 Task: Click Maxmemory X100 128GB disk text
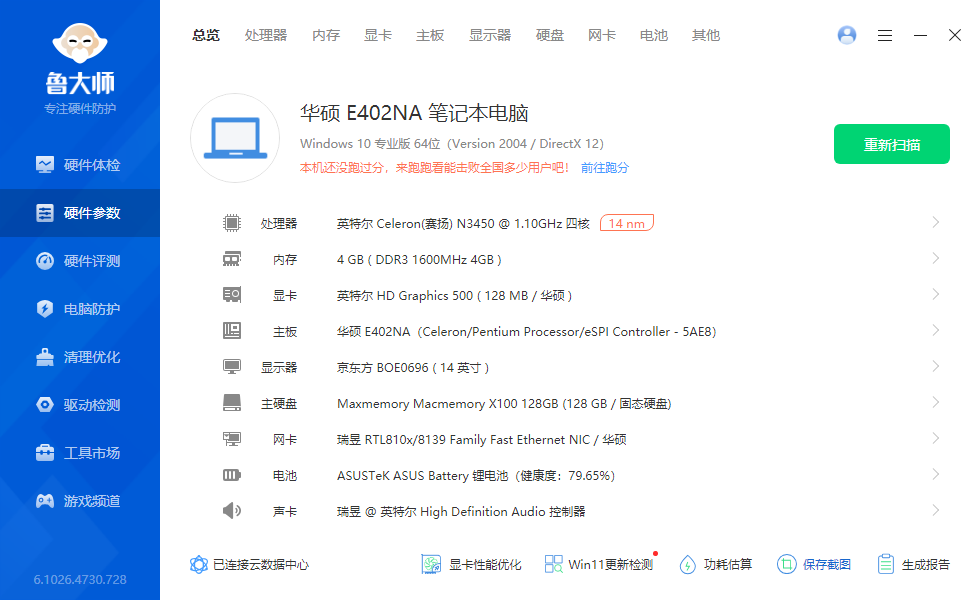coord(504,404)
